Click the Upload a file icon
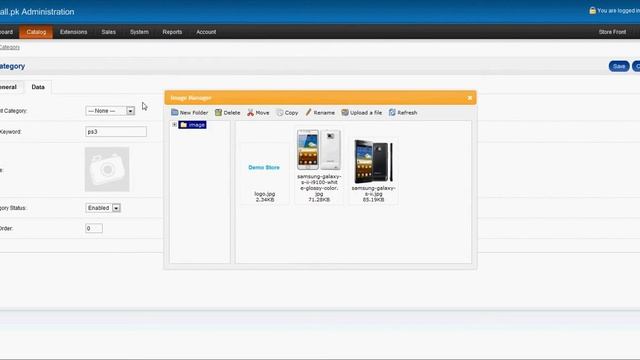Screen dimensions: 640x360 click(345, 112)
